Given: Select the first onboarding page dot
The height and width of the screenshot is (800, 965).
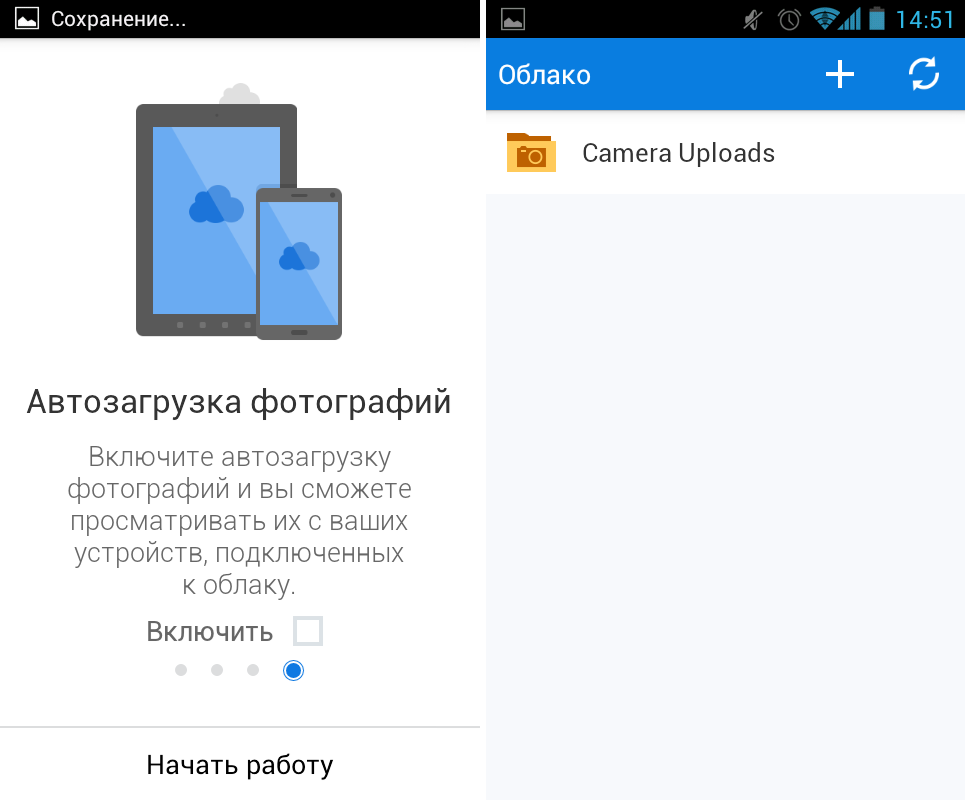Looking at the screenshot, I should pyautogui.click(x=181, y=670).
